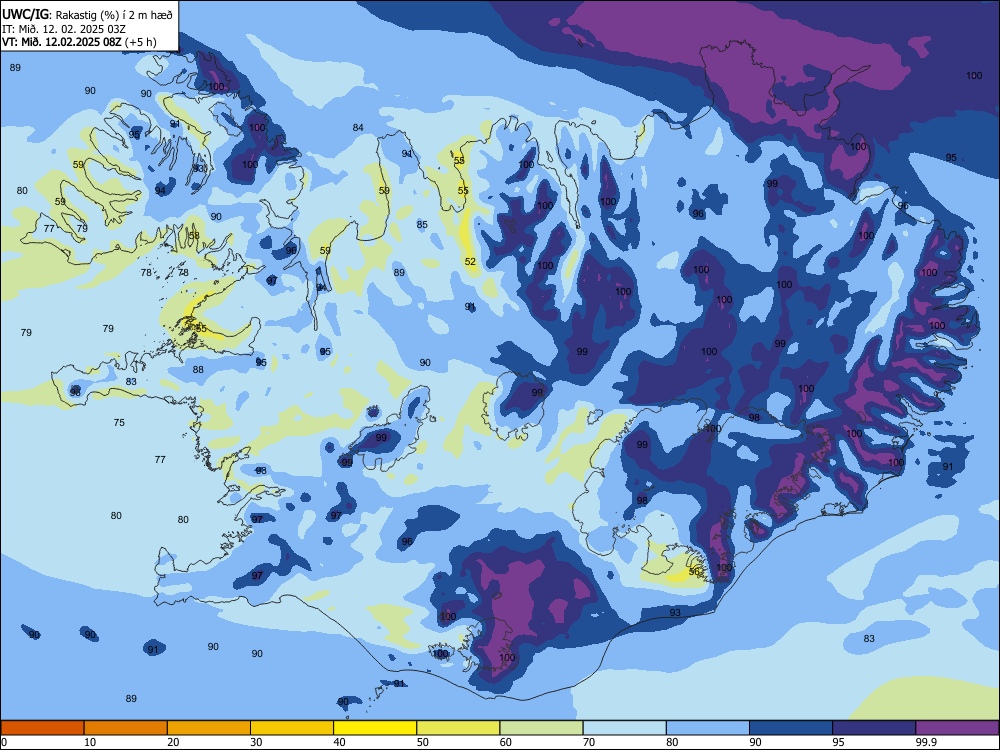This screenshot has height=750, width=1000.
Task: Select the golden 30–40 legend swatch
Action: pyautogui.click(x=292, y=728)
